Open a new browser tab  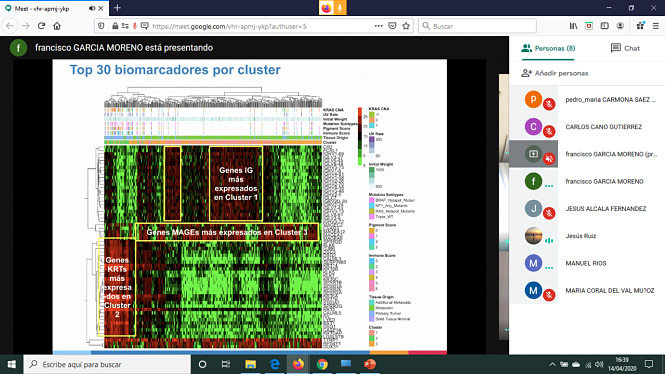click(x=117, y=8)
